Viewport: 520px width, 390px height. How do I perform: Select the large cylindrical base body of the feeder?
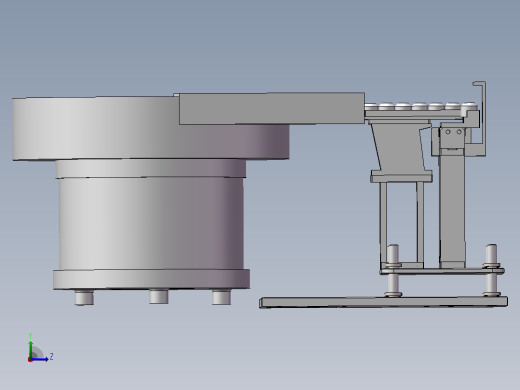pyautogui.click(x=151, y=223)
